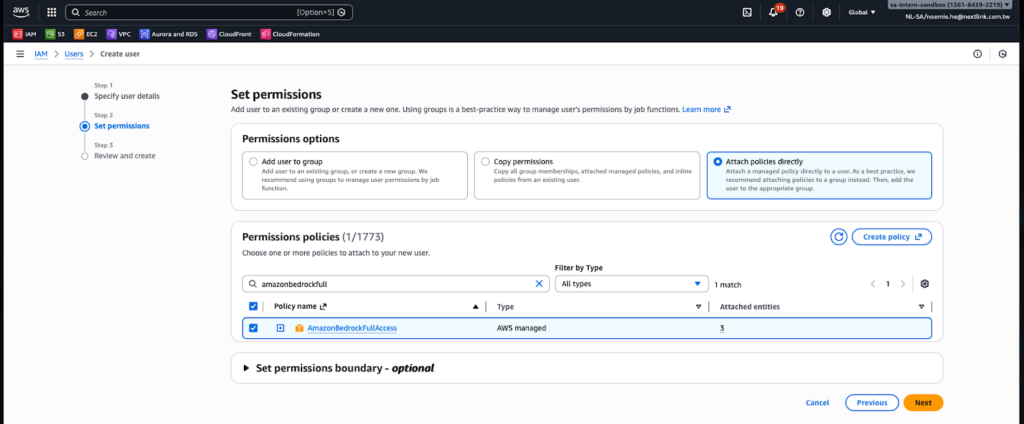Focus the policy search field
This screenshot has width=1024, height=424.
click(x=396, y=284)
